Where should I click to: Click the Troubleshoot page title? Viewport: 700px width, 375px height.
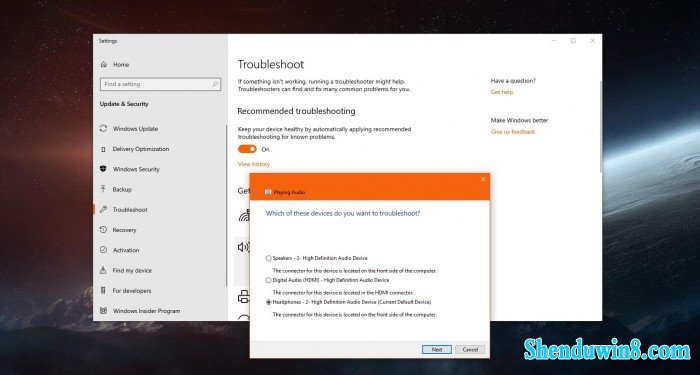pos(271,64)
